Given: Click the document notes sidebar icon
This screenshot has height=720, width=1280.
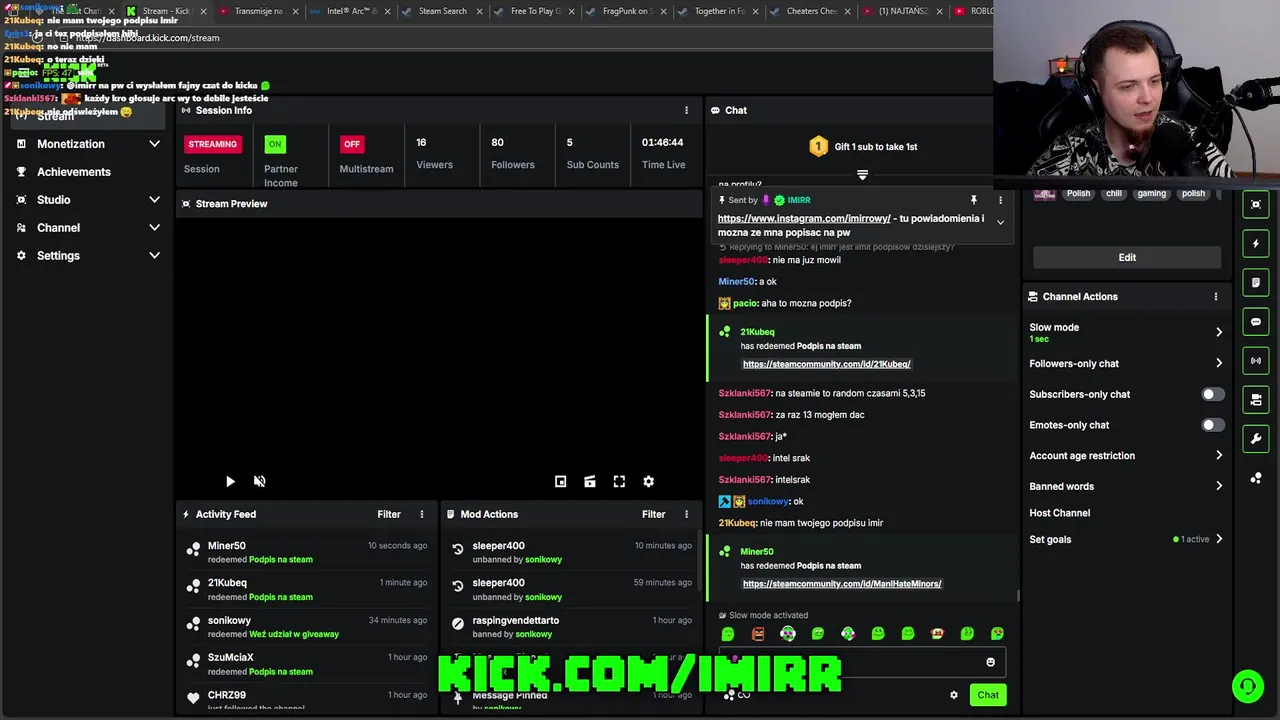Looking at the screenshot, I should point(1256,282).
